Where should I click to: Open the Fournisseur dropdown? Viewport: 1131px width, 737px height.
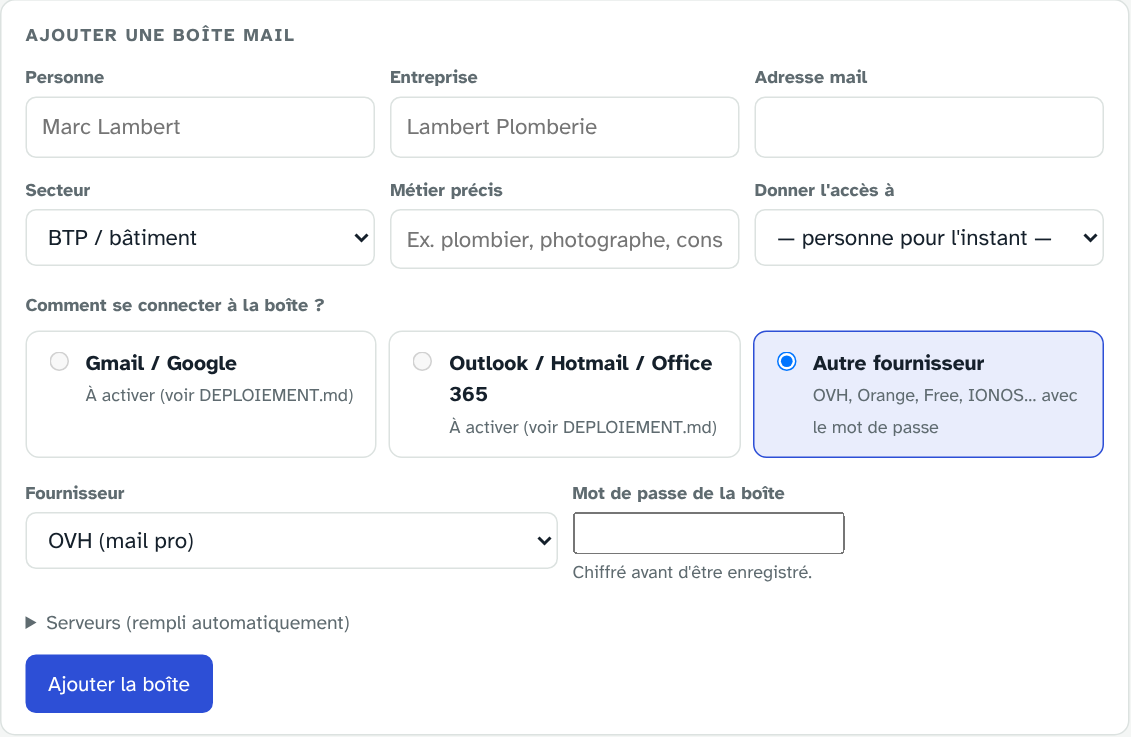point(291,541)
